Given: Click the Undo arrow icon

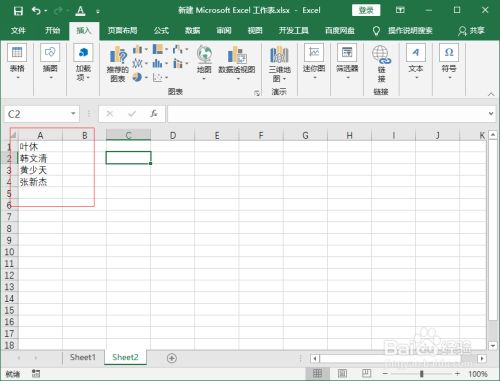Looking at the screenshot, I should [36, 11].
